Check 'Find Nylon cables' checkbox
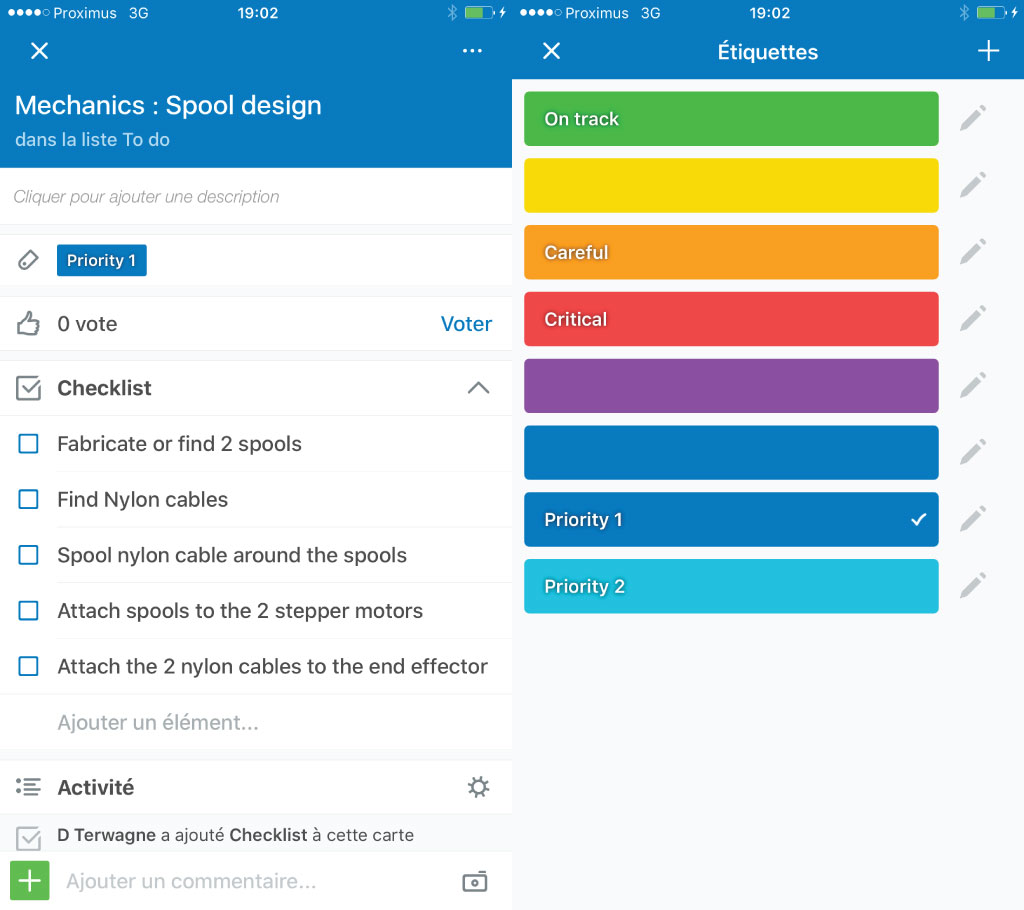The width and height of the screenshot is (1024, 910). tap(29, 499)
